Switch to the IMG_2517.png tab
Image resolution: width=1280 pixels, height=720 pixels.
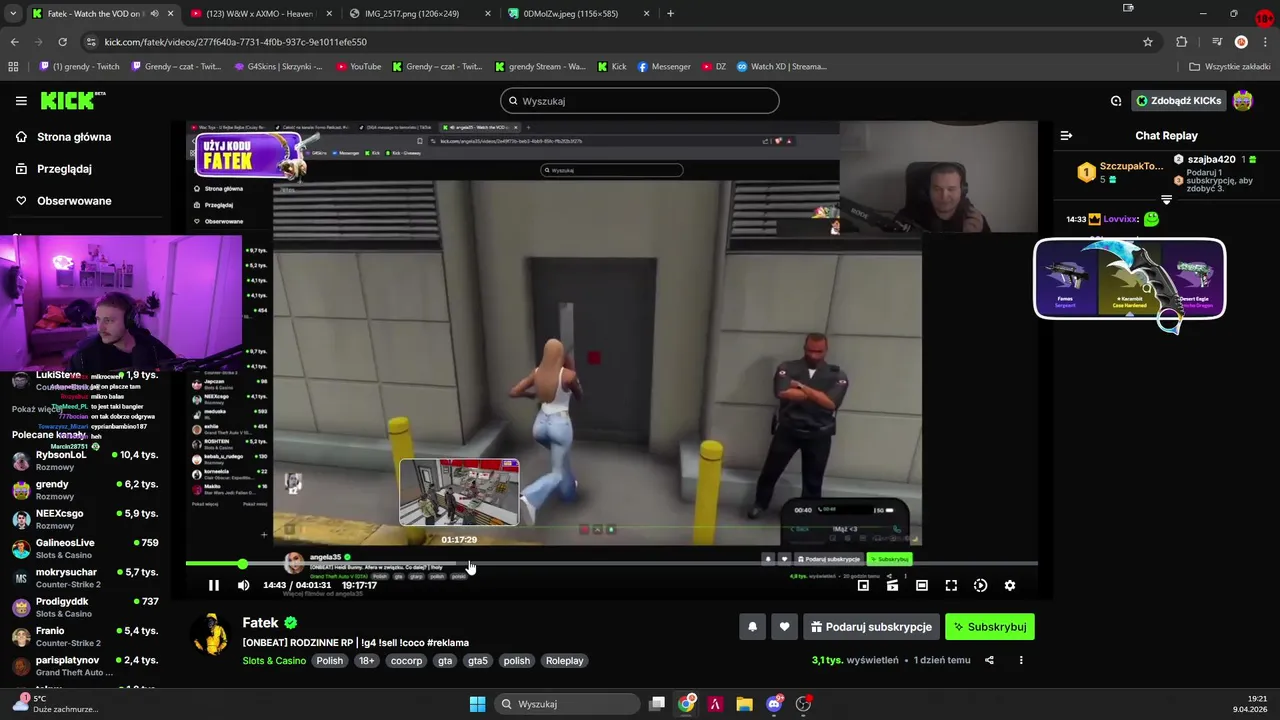coord(418,14)
